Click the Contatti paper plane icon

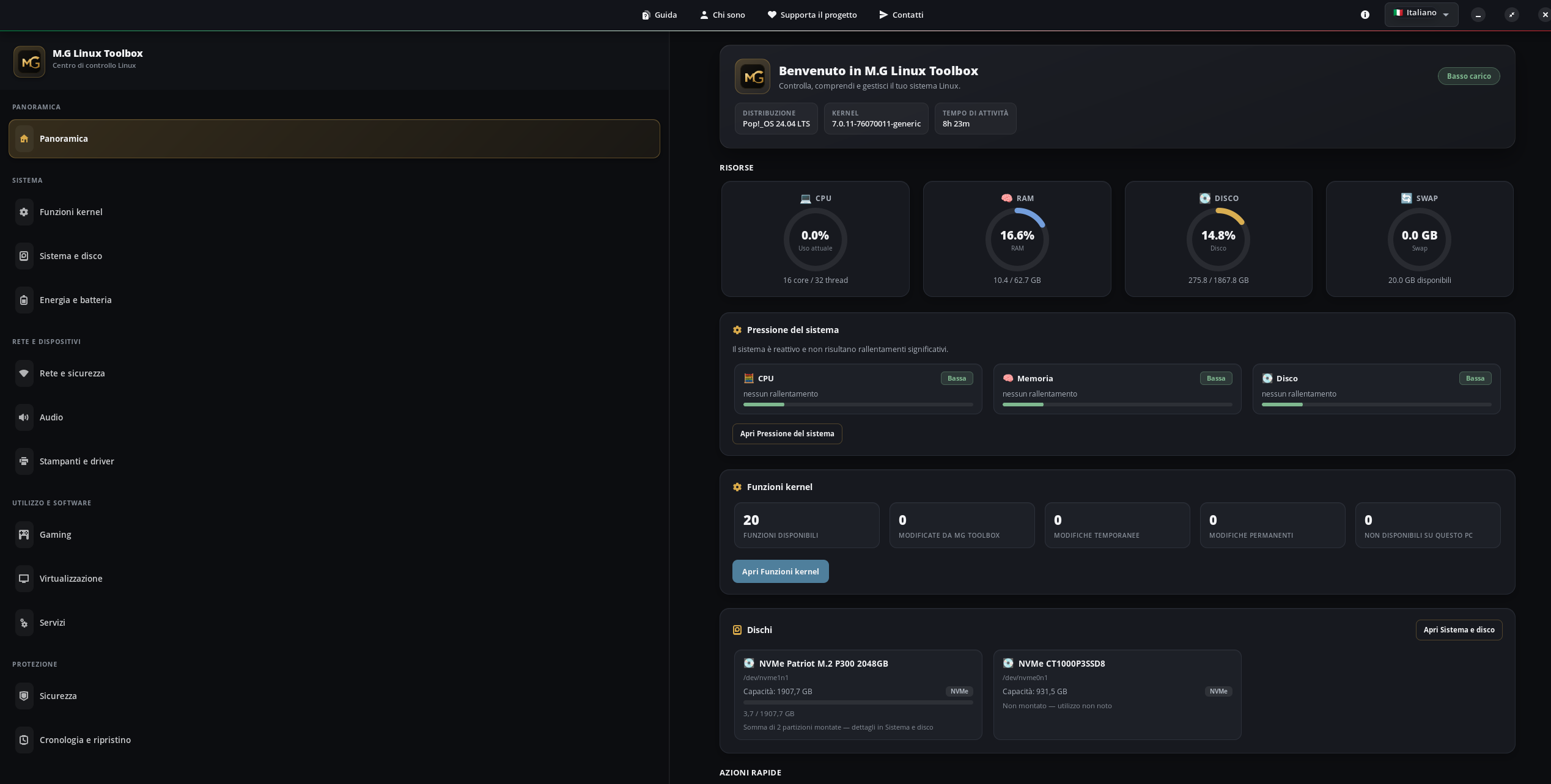click(883, 15)
